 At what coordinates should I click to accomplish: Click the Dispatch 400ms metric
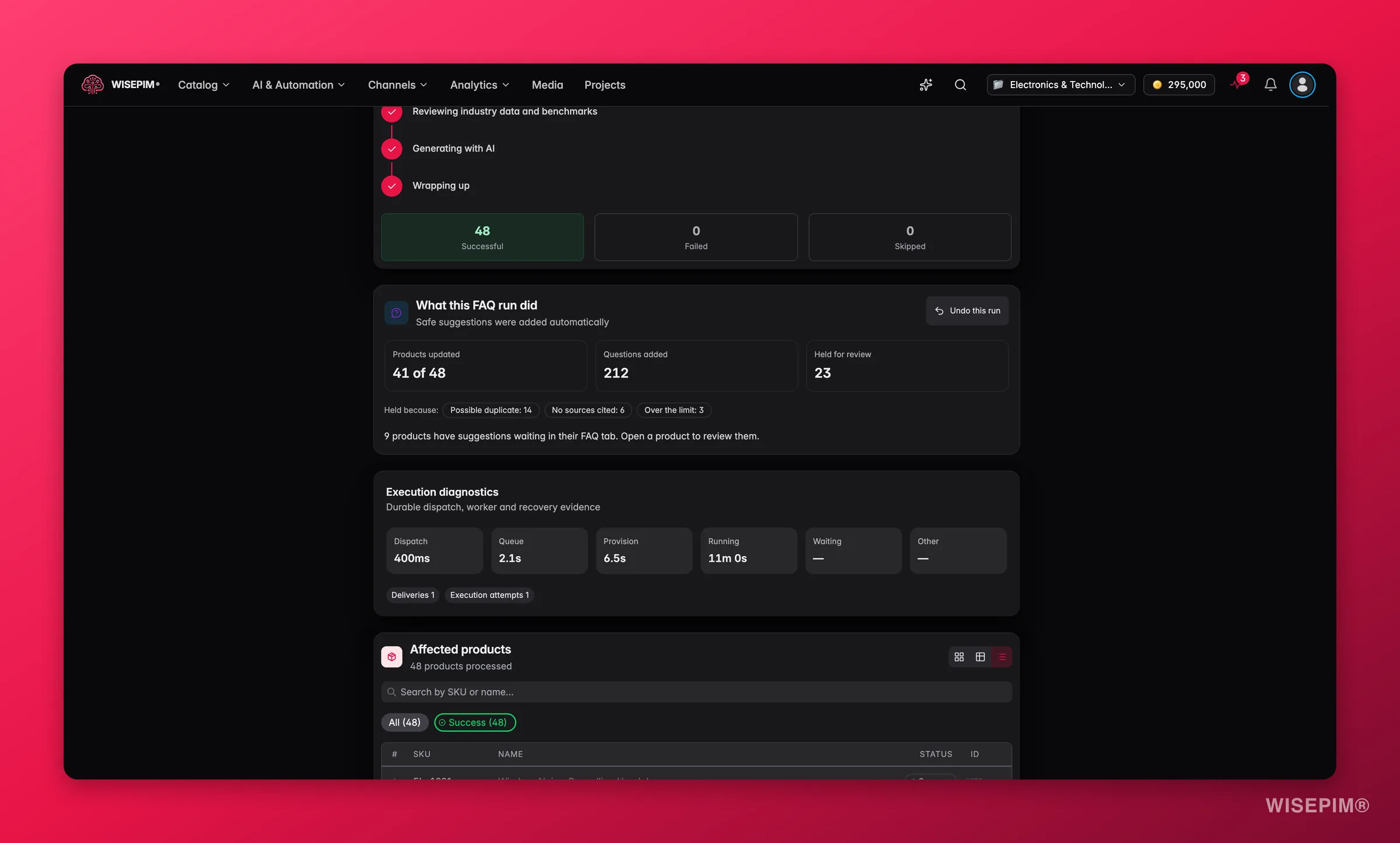pos(434,551)
